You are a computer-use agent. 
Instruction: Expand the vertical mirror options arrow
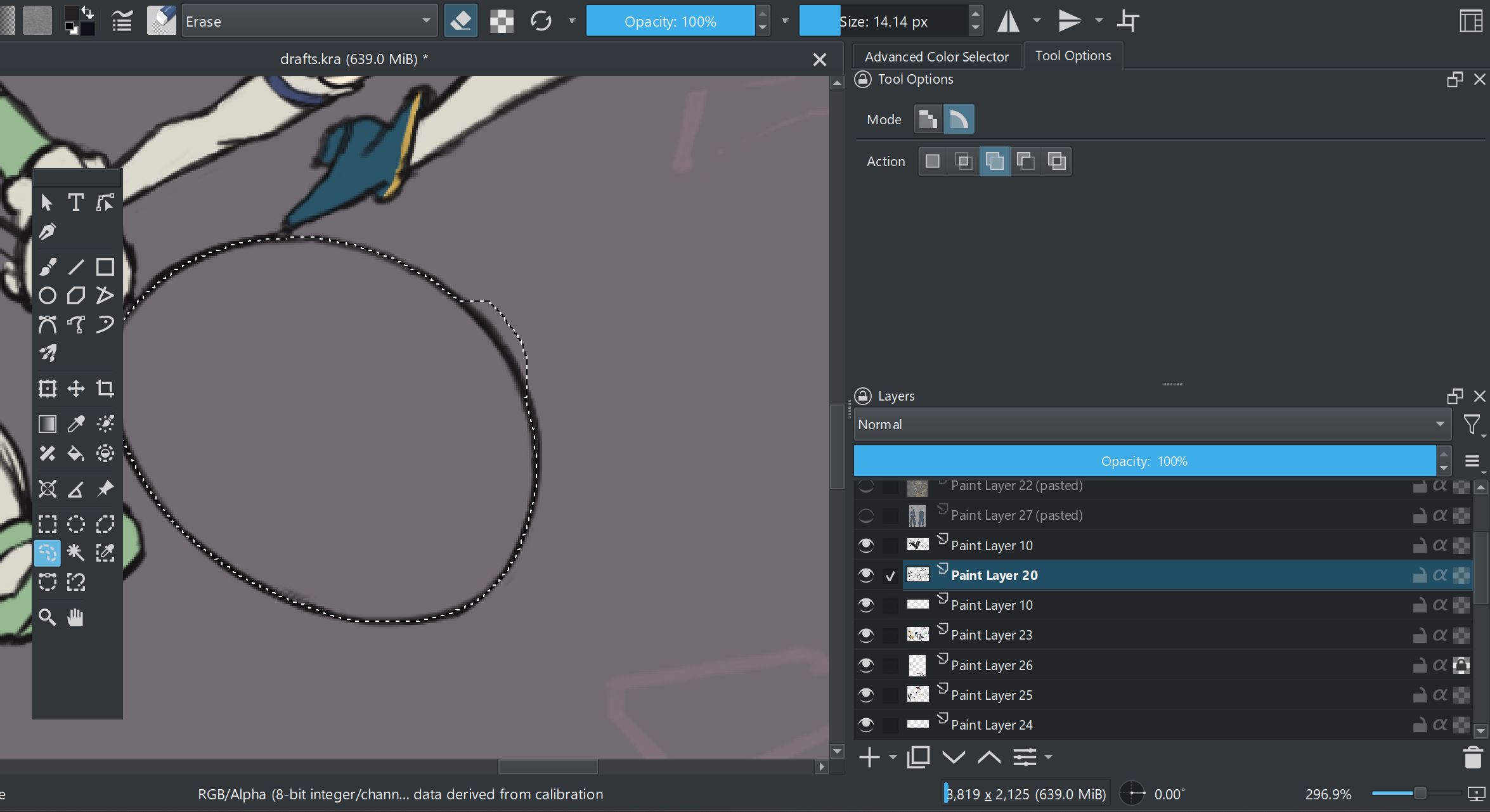tap(1099, 21)
